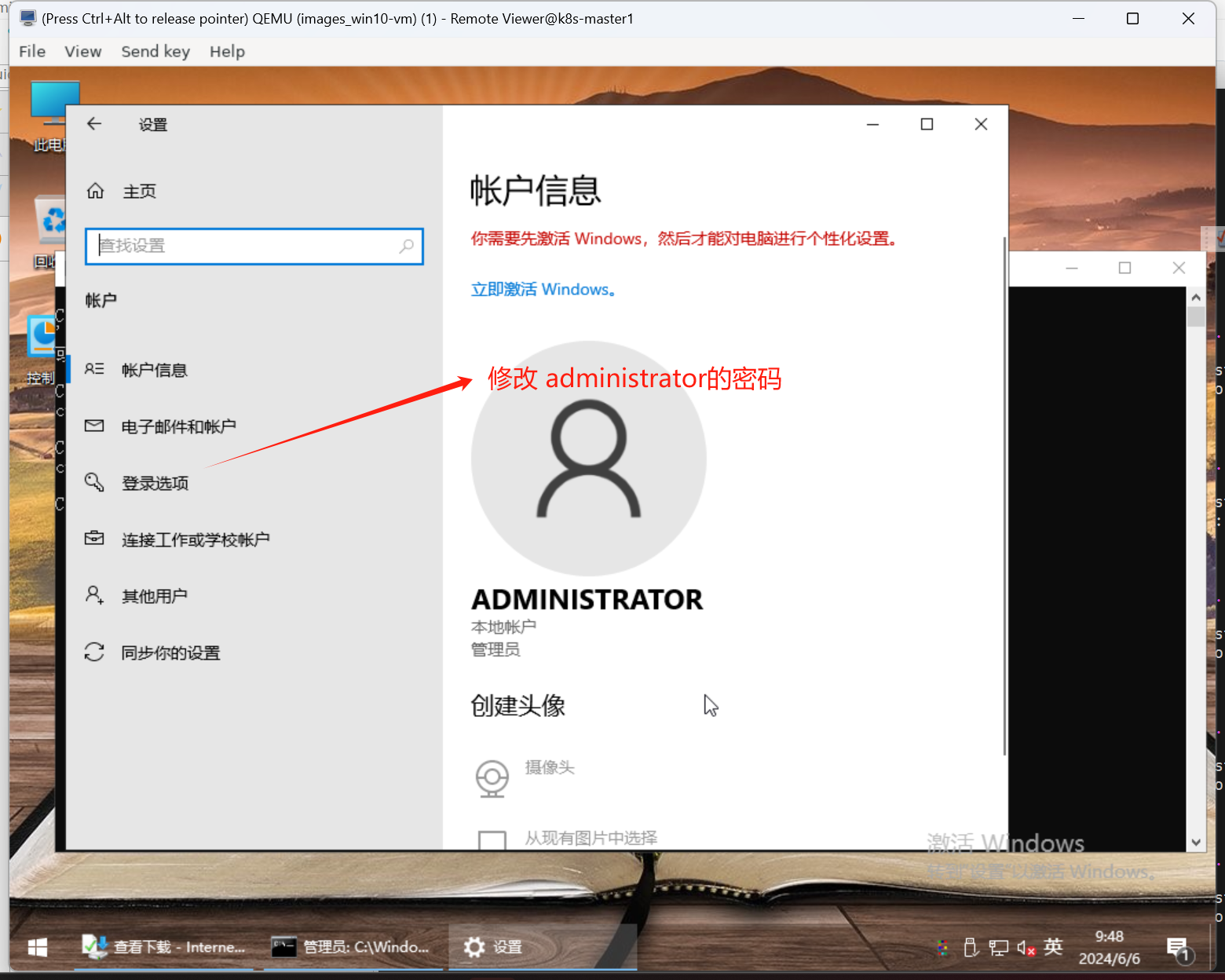Screen dimensions: 1225x980
Task: Click the Settings page vertical scrollbar
Action: [1004, 496]
